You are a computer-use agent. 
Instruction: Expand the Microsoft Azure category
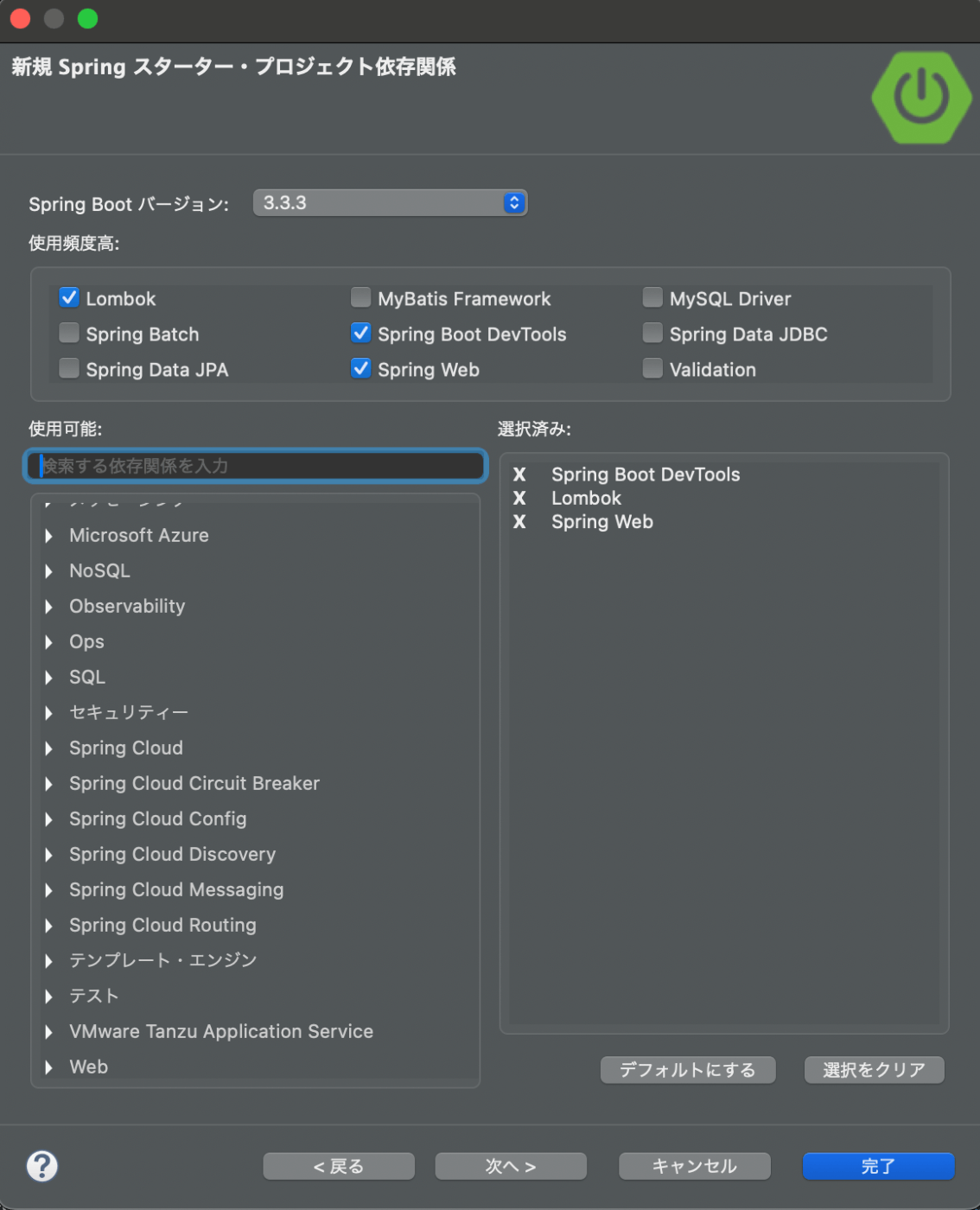click(x=49, y=536)
